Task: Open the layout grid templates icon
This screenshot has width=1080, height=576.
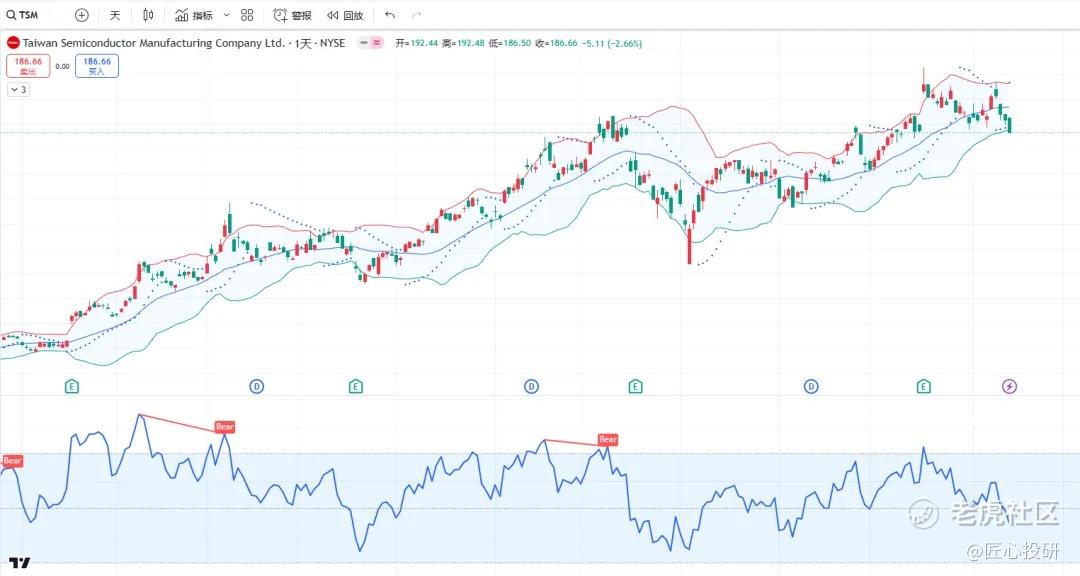Action: click(247, 15)
